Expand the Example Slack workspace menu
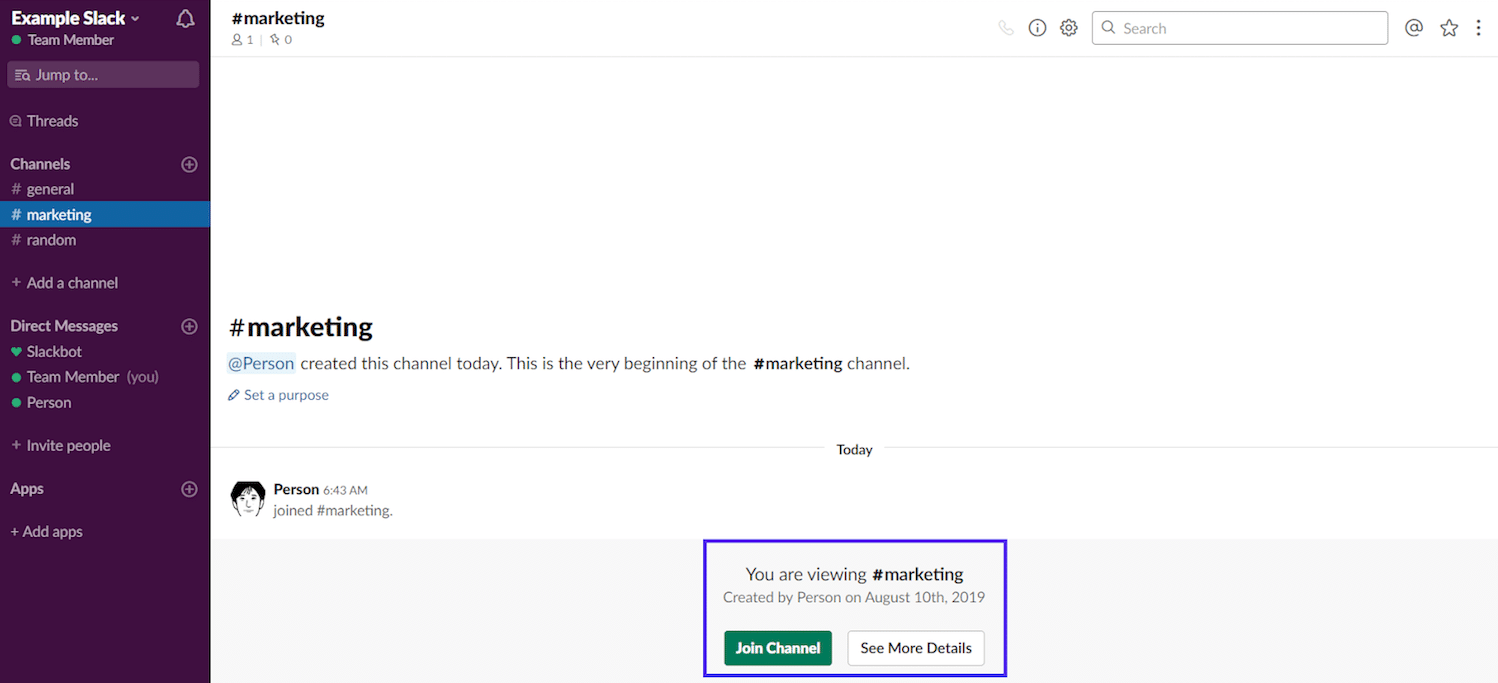This screenshot has width=1498, height=683. tap(75, 18)
